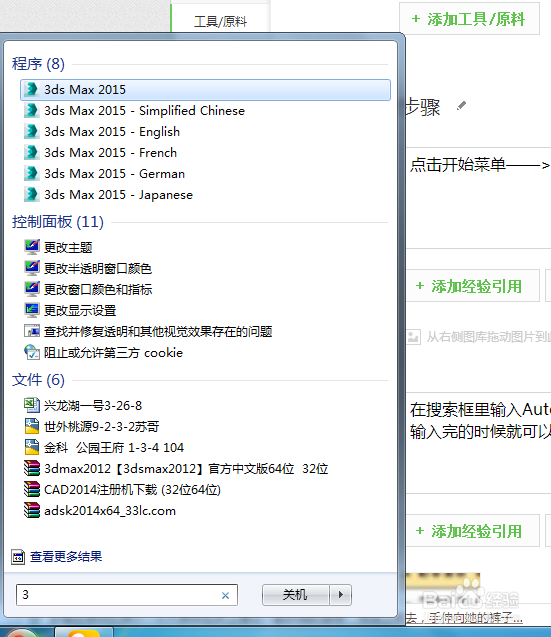This screenshot has height=637, width=551.
Task: Open 更改窗口颜色和指标 control panel item
Action: point(98,290)
